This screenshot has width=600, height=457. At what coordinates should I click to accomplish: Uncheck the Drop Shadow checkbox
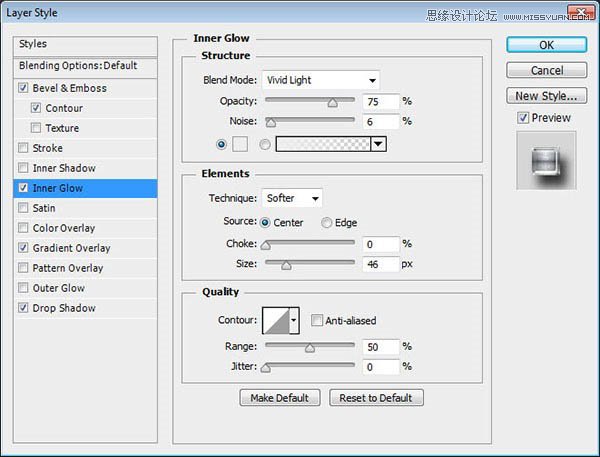point(23,308)
